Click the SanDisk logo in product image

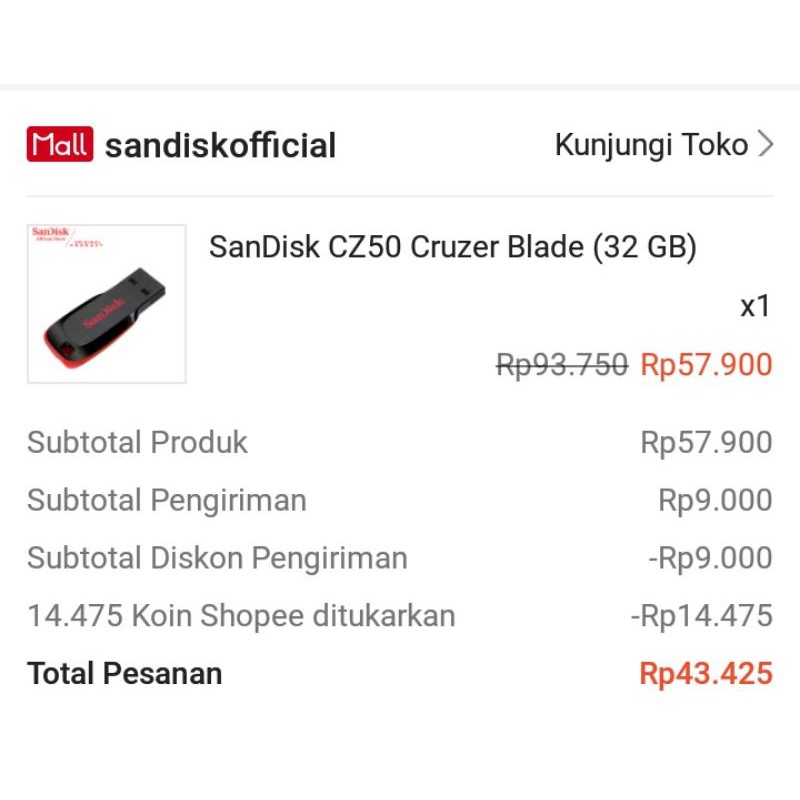pyautogui.click(x=48, y=233)
